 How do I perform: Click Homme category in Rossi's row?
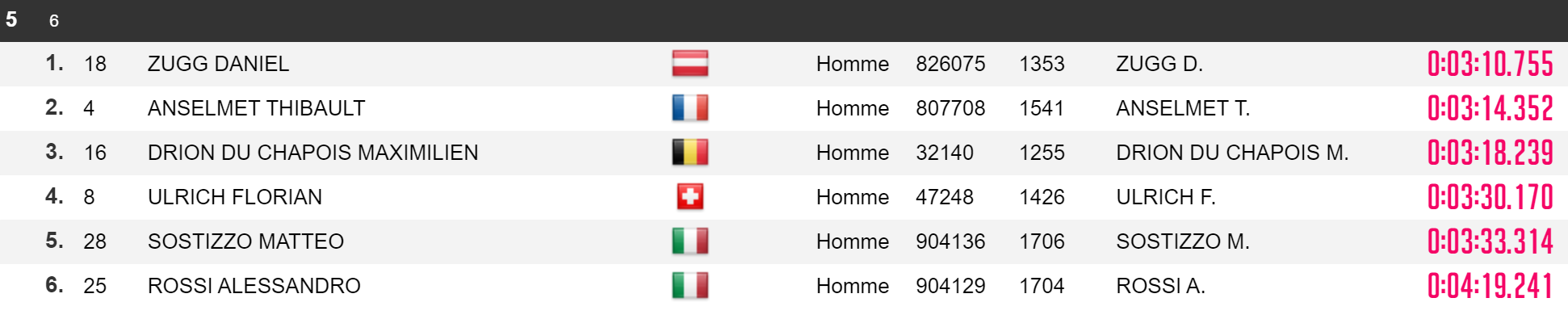pyautogui.click(x=853, y=286)
